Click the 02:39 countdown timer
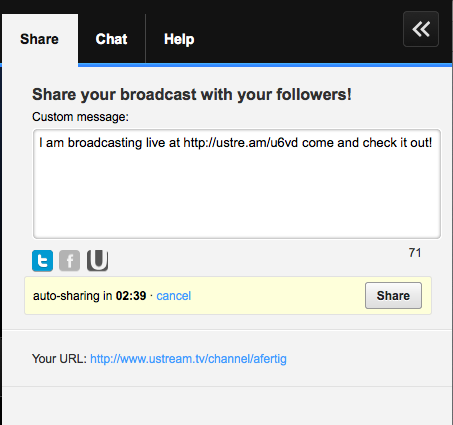453x425 pixels. (131, 296)
